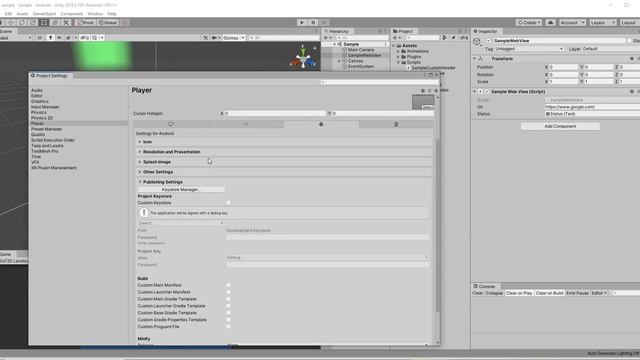Select the Standalone platform tab icon
Viewport: 640px width, 360px height.
171,124
